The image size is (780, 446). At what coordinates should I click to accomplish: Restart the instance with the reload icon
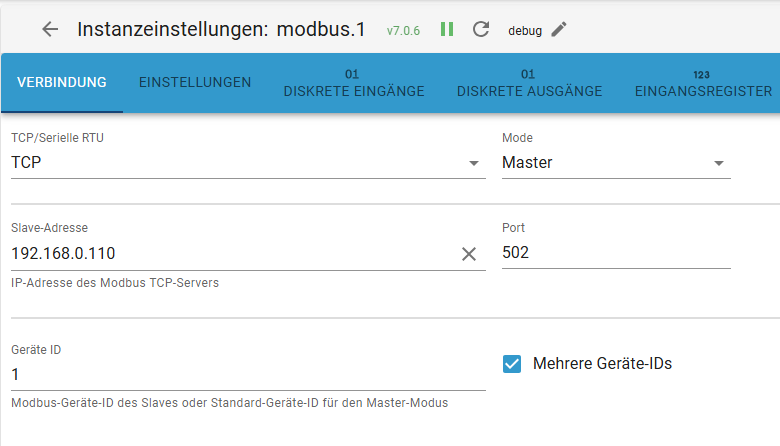tap(481, 29)
